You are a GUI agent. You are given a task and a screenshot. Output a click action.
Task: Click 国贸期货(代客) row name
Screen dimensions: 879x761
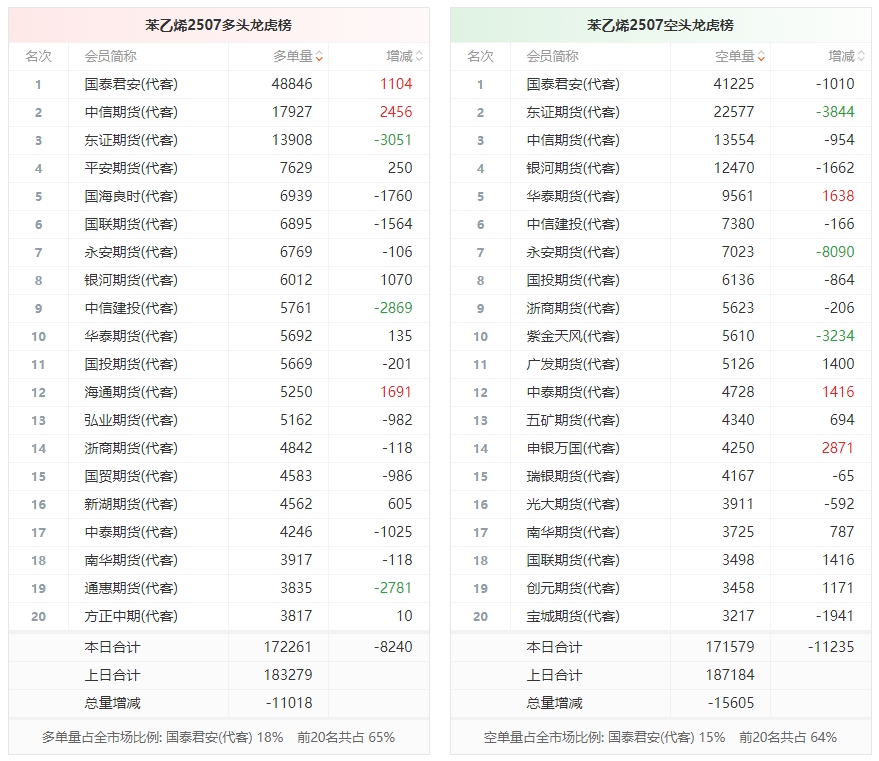[131, 476]
